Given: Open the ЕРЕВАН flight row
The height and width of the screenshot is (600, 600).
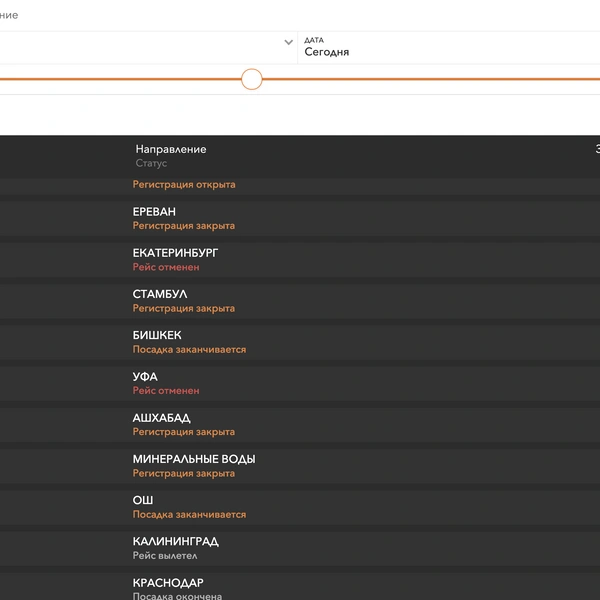Looking at the screenshot, I should pyautogui.click(x=300, y=219).
